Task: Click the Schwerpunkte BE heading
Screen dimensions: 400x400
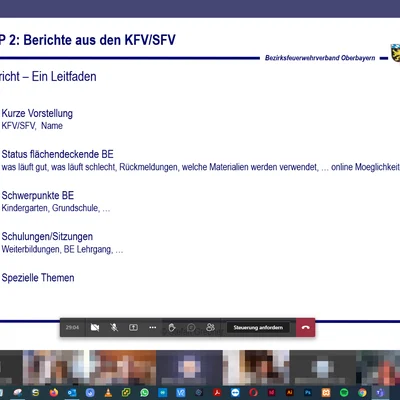Action: click(x=38, y=195)
